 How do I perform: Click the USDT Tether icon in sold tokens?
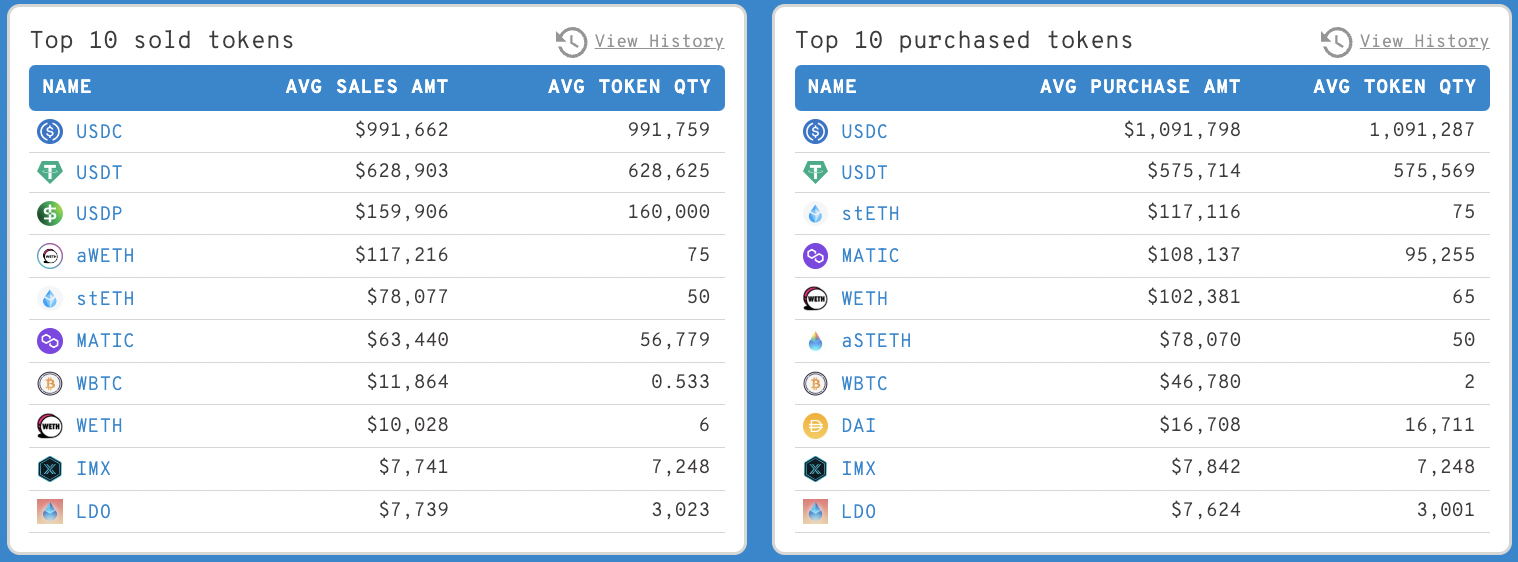tap(50, 172)
